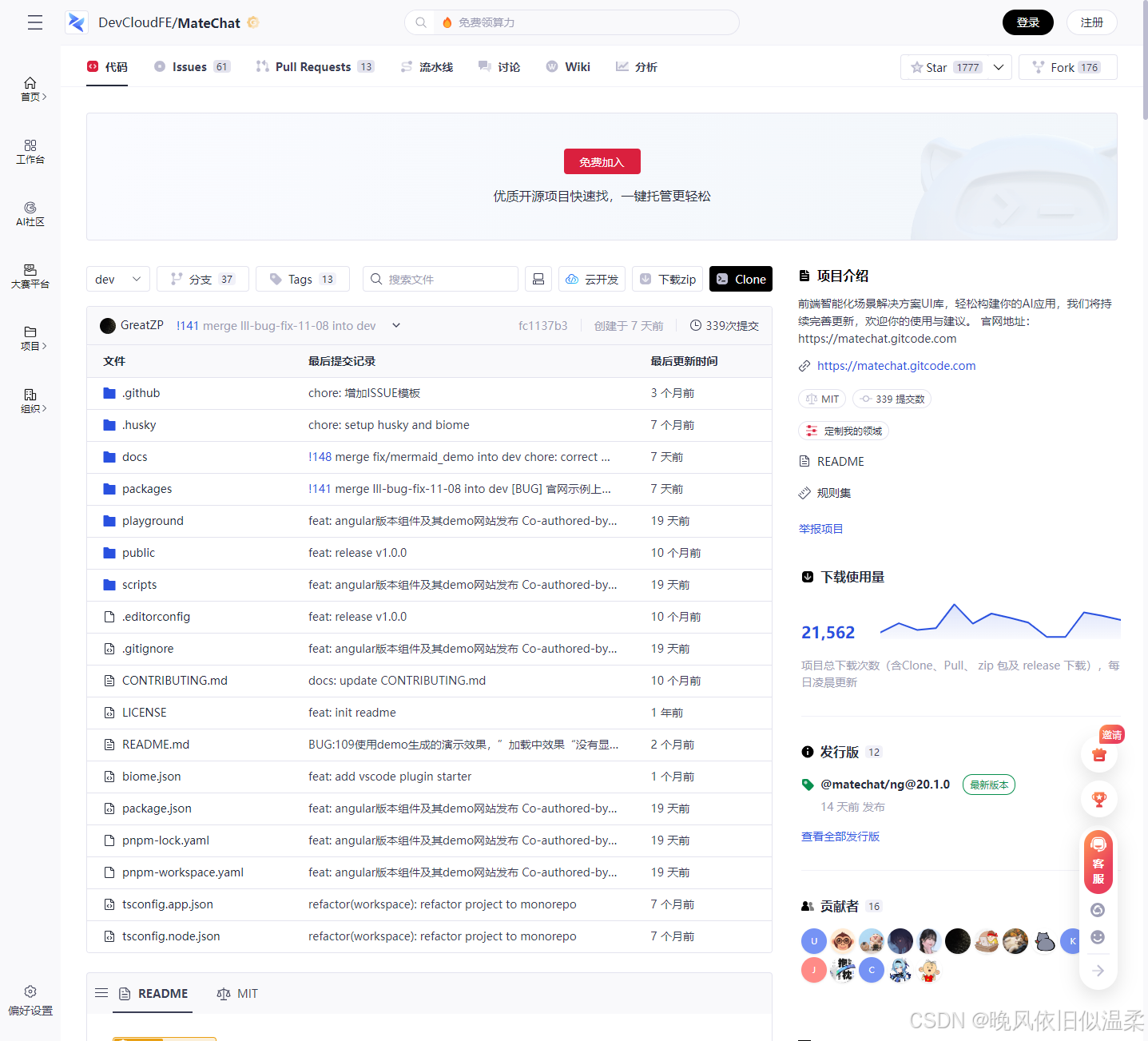Open the !148 merge request link in docs row

[x=320, y=457]
